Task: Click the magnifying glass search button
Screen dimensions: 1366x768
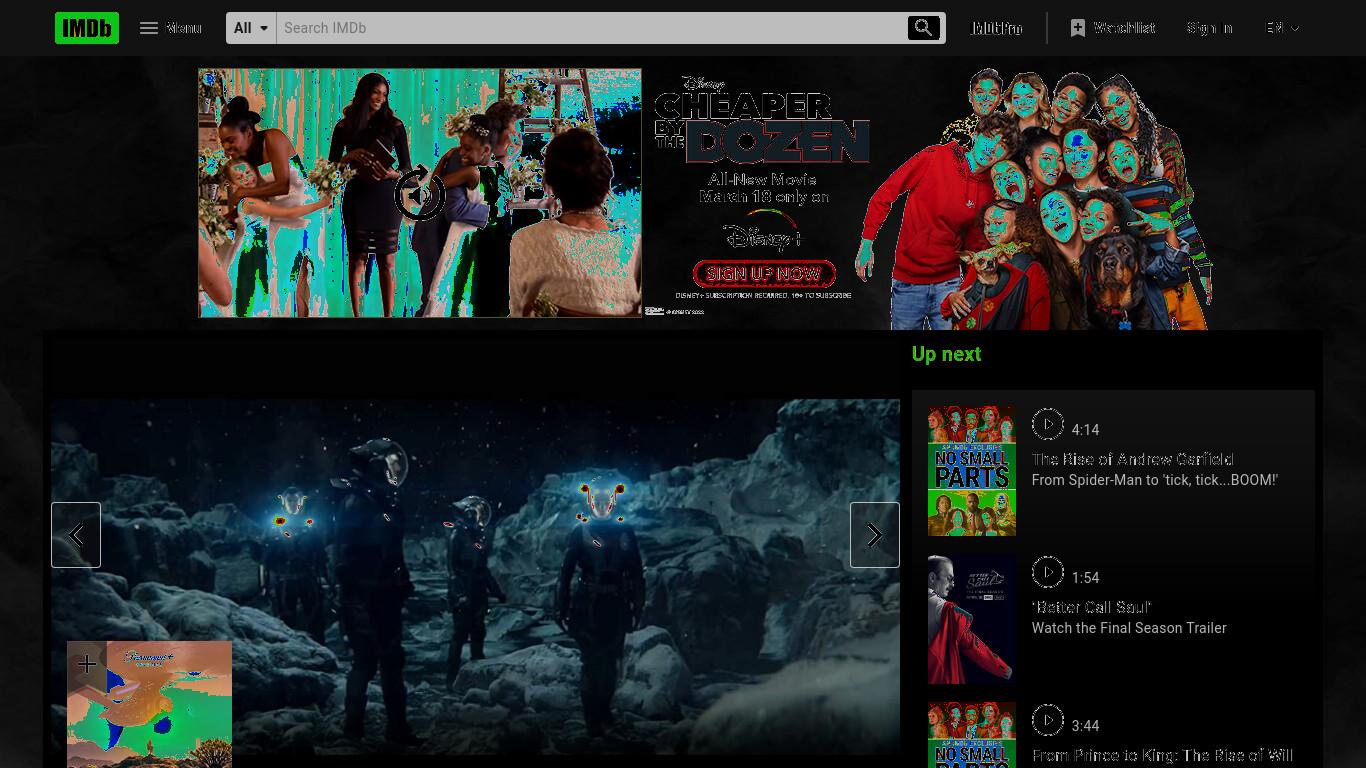Action: click(924, 28)
